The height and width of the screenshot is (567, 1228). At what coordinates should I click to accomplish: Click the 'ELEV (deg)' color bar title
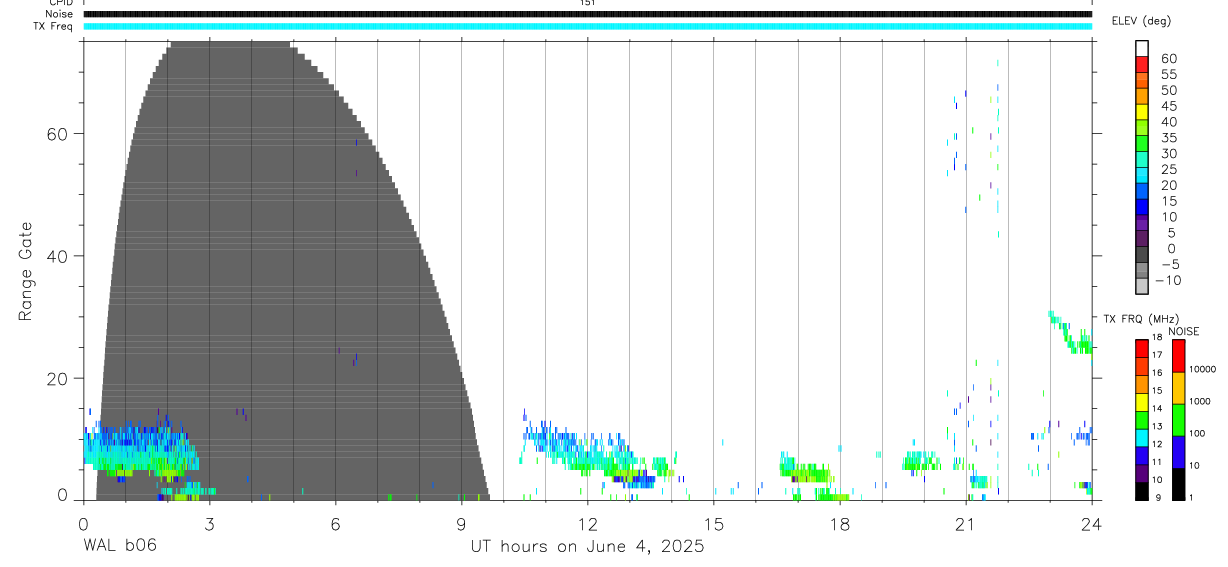(x=1141, y=21)
